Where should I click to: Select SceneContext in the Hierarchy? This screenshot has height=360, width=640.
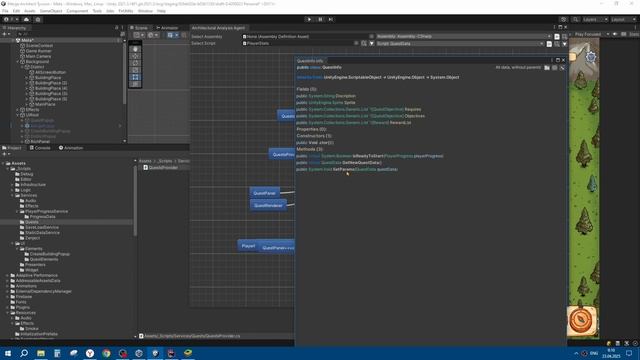(x=39, y=46)
